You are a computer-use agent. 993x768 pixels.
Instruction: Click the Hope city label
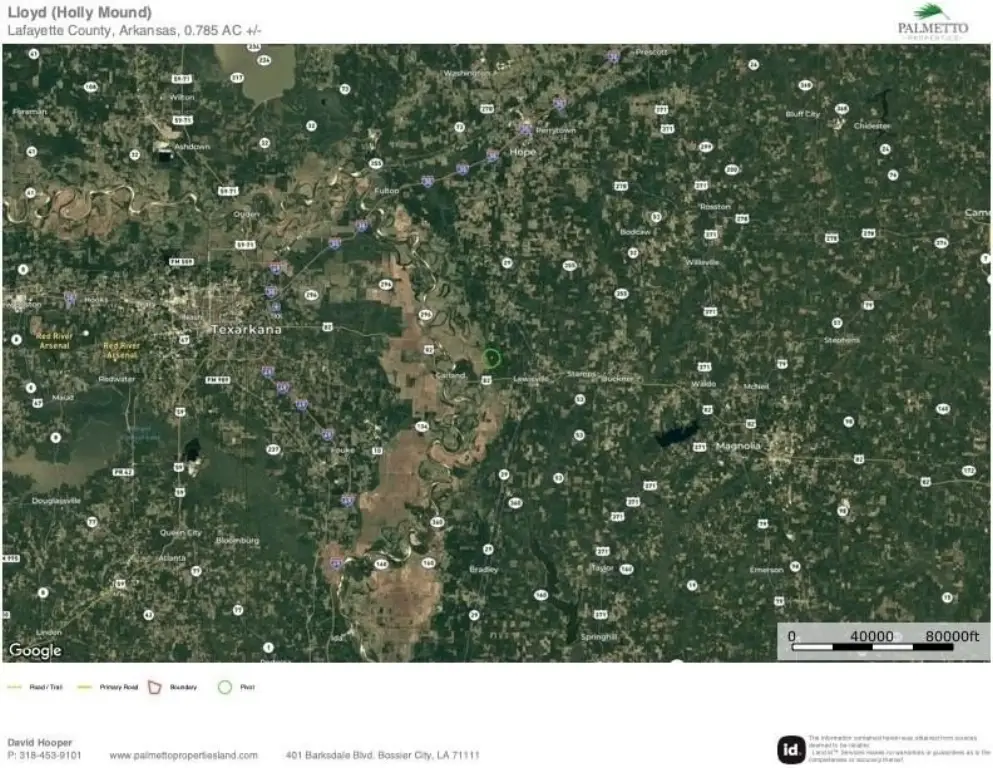point(522,152)
